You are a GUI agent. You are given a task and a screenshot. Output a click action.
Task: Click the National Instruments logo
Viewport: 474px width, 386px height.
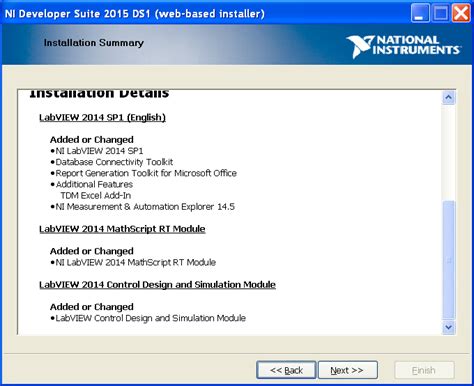(x=404, y=46)
